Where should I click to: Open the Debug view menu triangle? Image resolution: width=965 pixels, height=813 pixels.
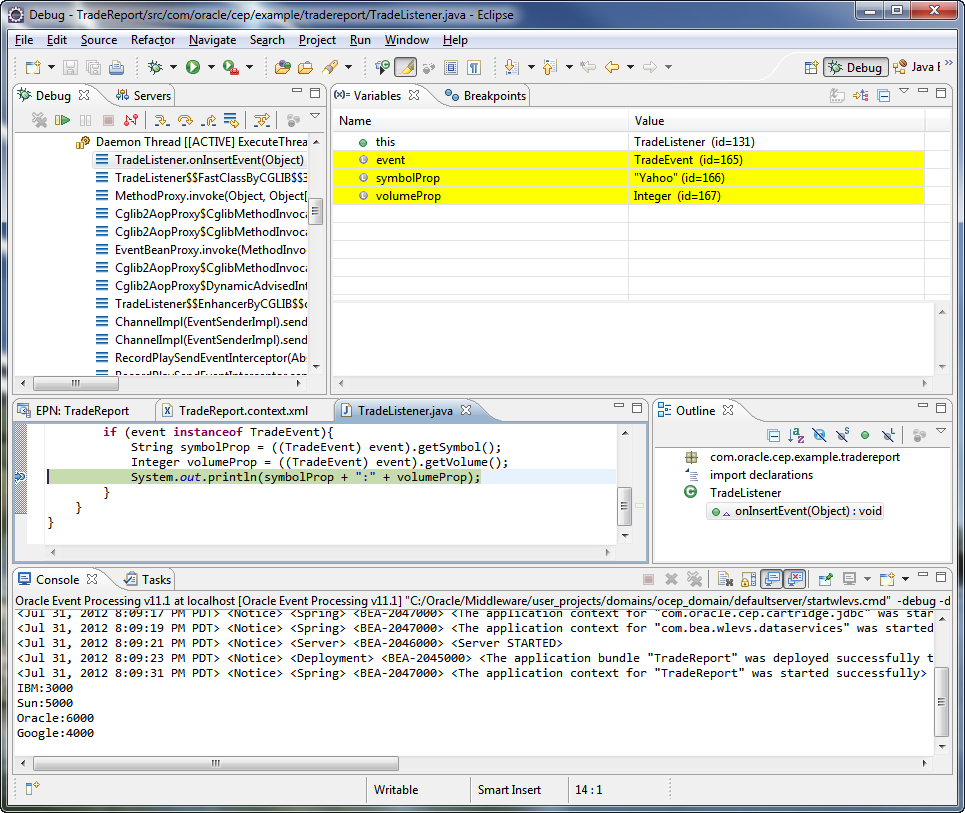314,115
